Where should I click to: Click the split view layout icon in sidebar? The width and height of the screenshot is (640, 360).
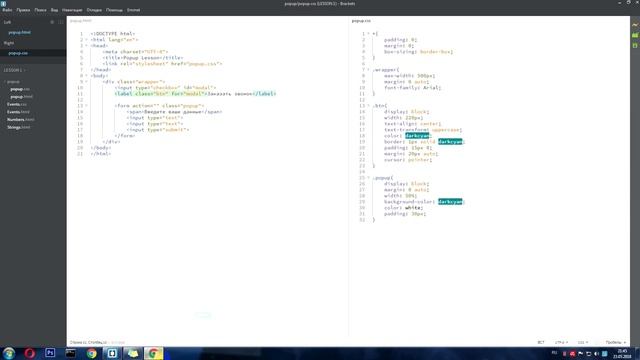(61, 22)
